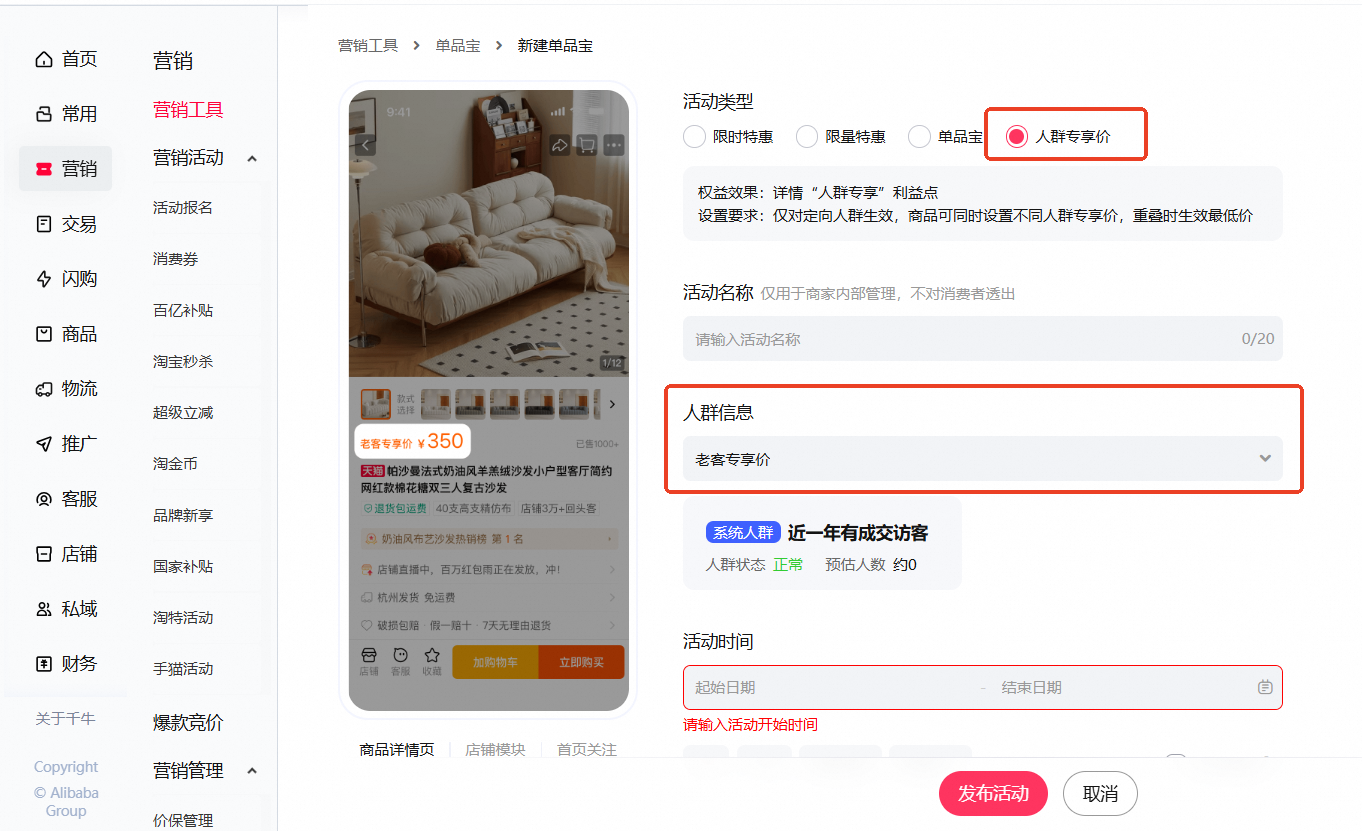1362x831 pixels.
Task: Open 物流 section in sidebar
Action: tap(66, 389)
